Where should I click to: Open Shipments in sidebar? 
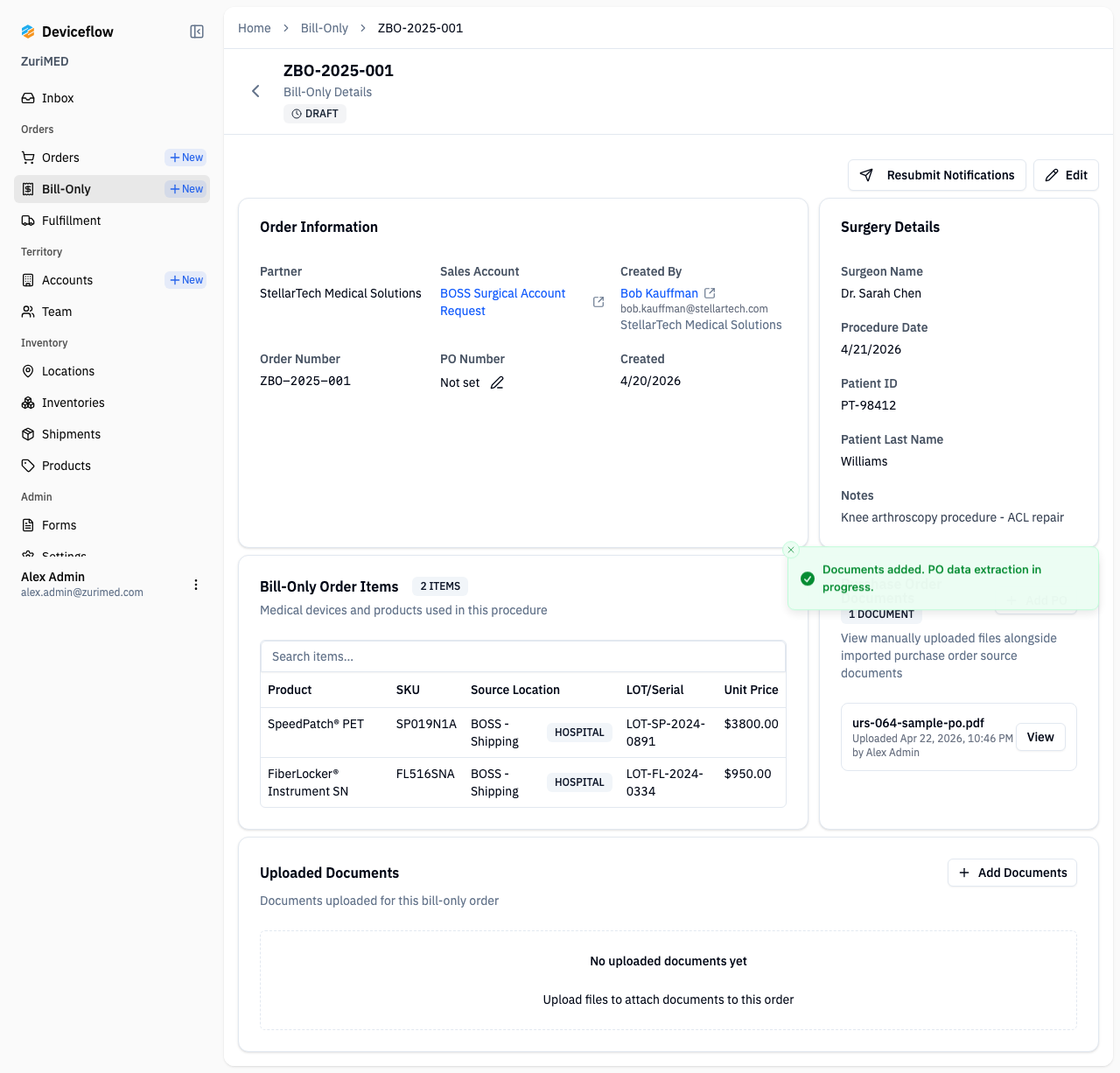[112, 434]
